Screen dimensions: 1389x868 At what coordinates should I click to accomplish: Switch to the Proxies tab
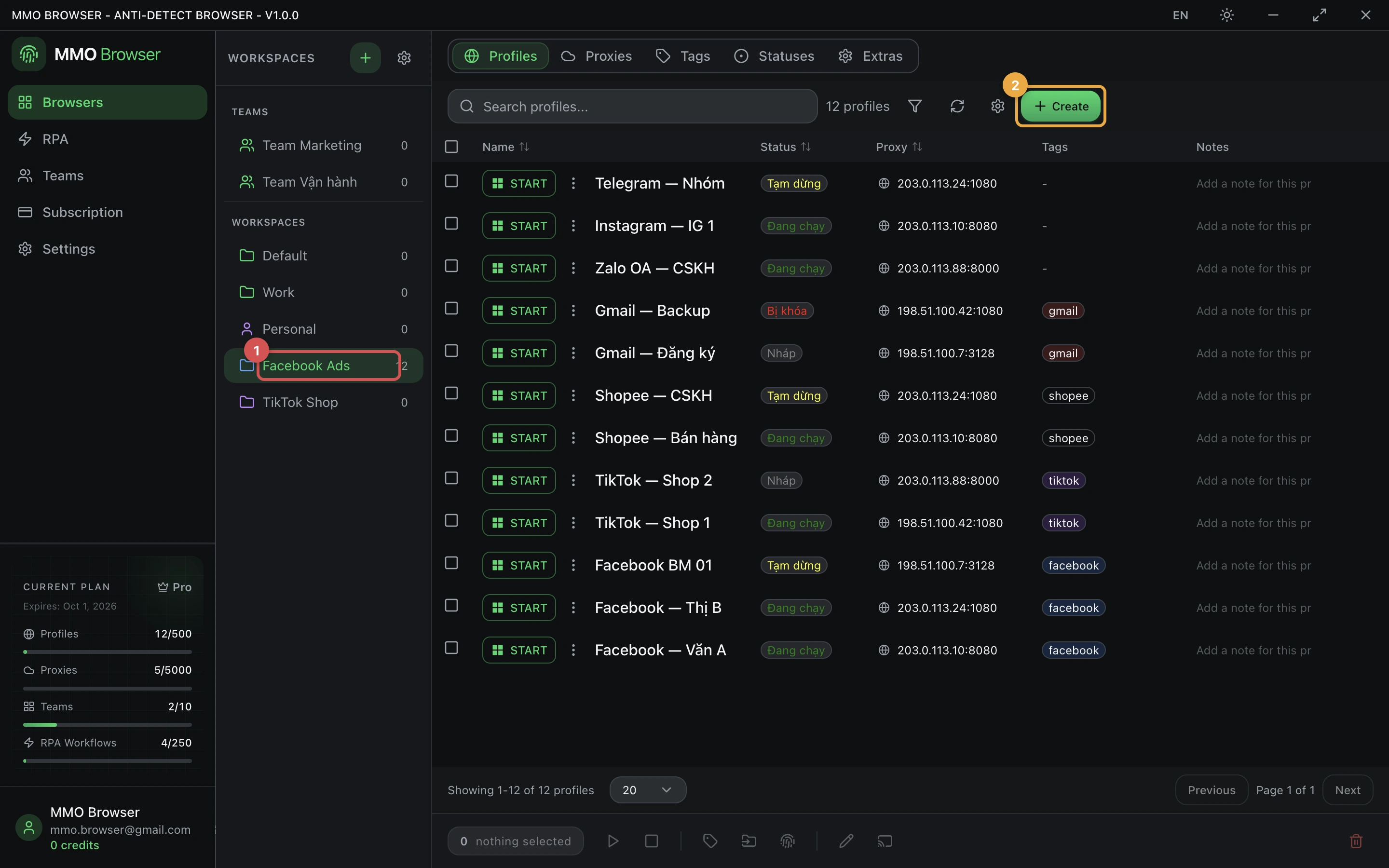pos(597,55)
